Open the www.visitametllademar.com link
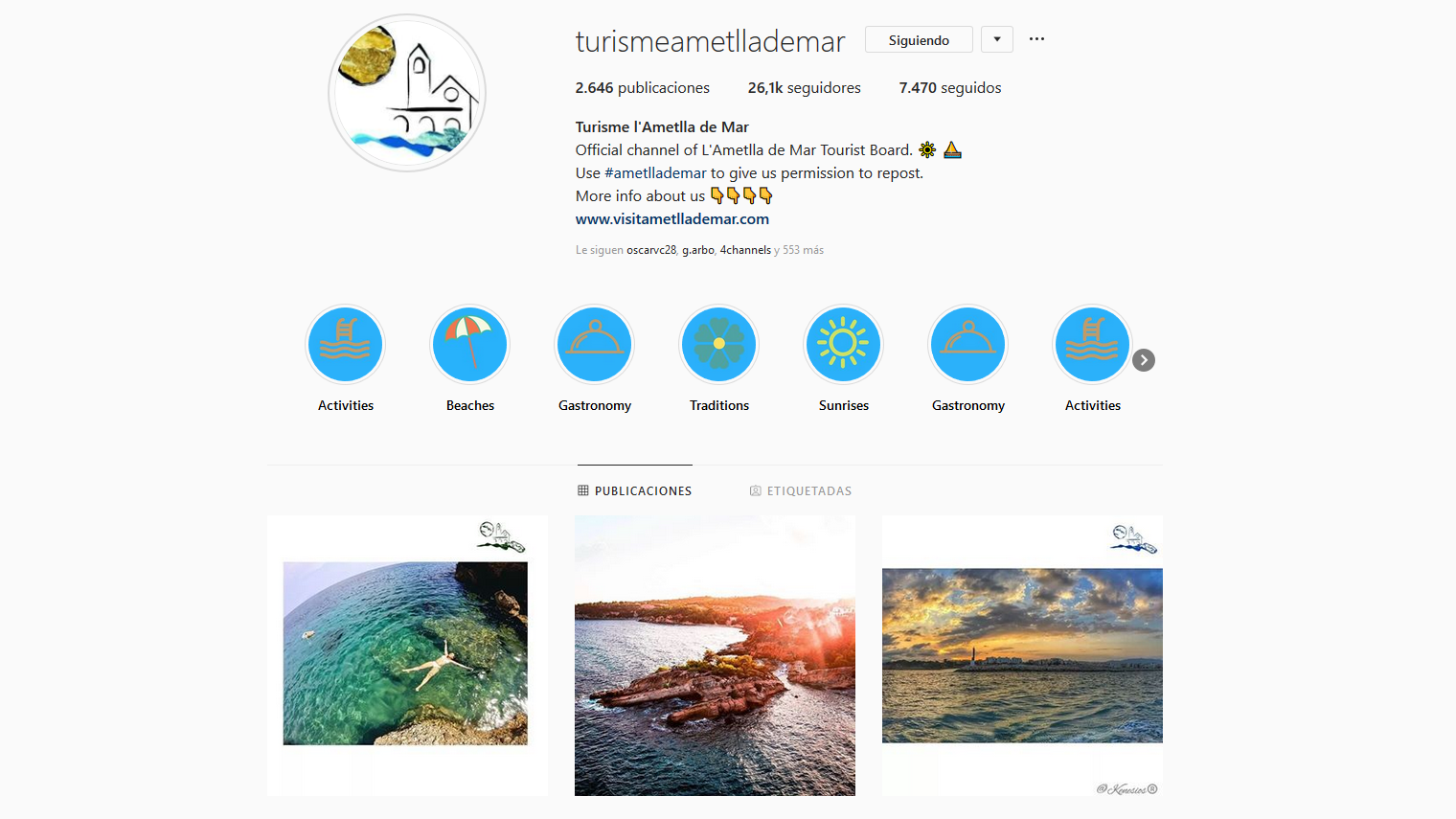1456x819 pixels. (x=672, y=218)
